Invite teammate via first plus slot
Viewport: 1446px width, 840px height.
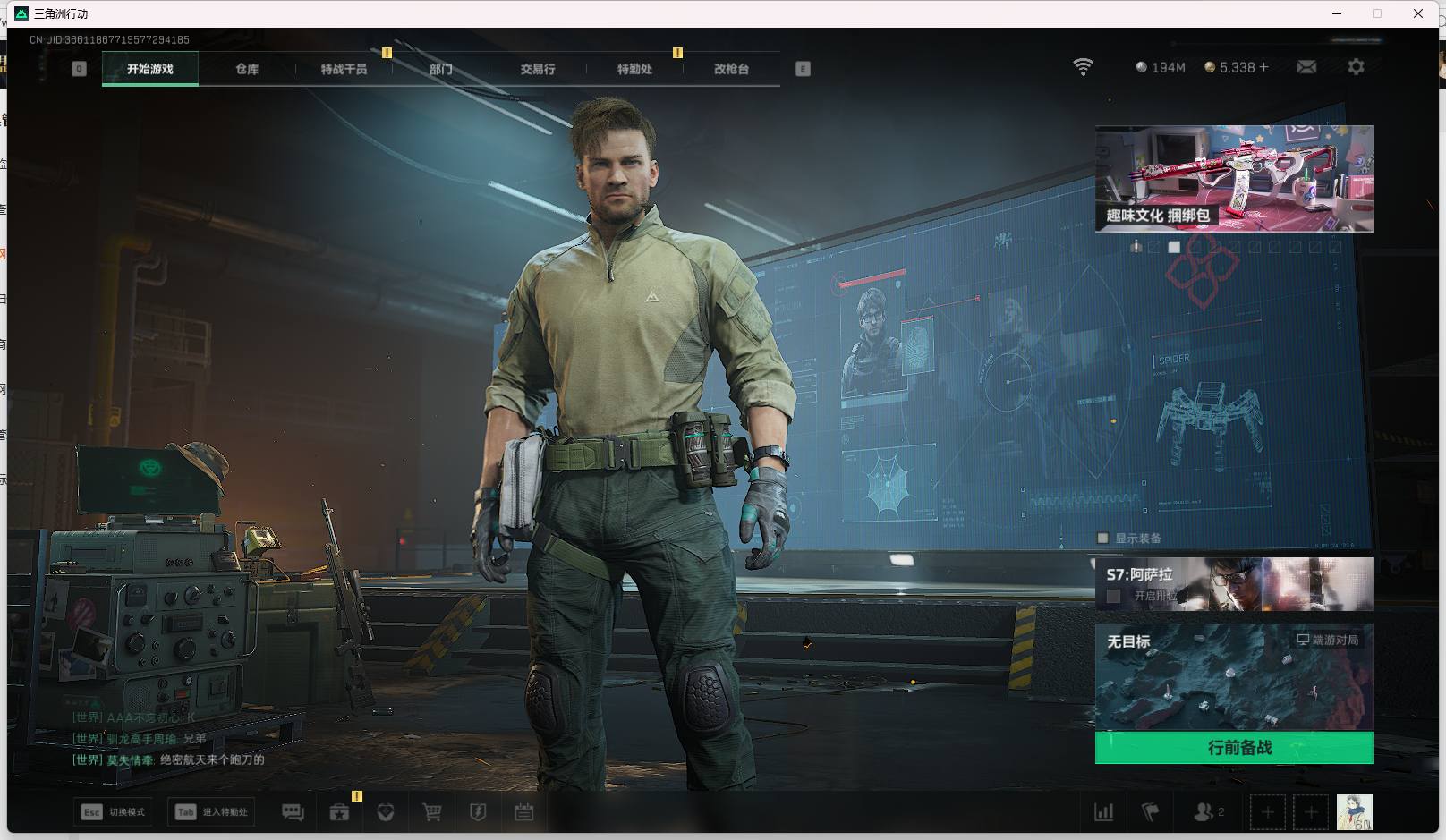[x=1267, y=812]
